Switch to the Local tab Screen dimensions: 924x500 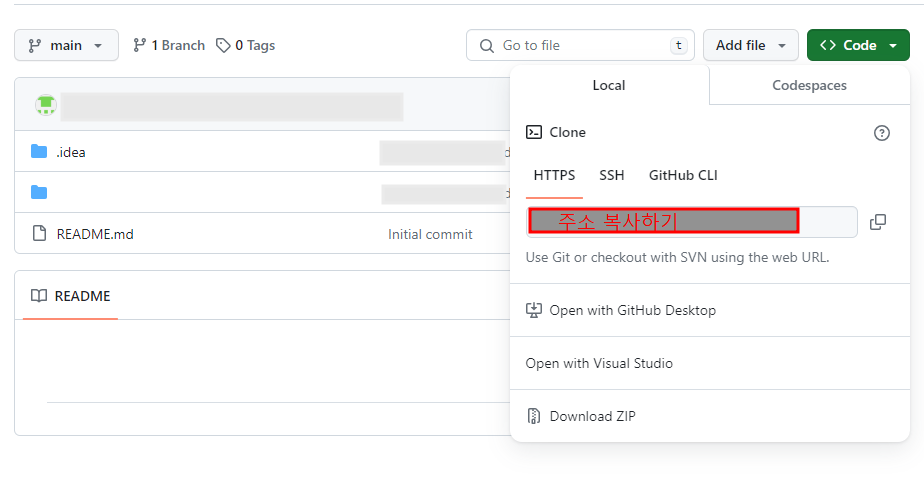click(x=609, y=85)
